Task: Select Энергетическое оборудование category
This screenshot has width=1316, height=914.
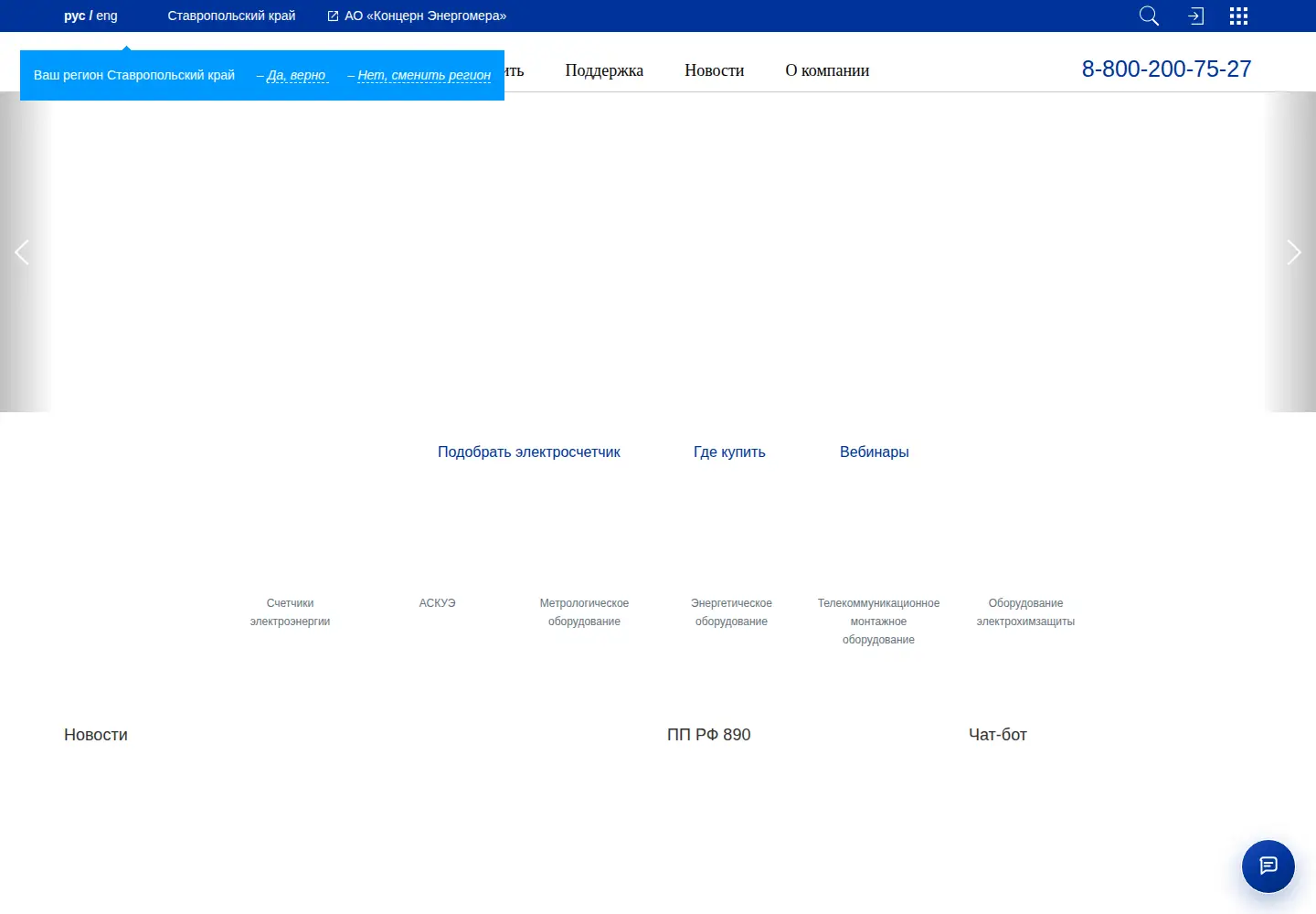Action: [x=731, y=612]
